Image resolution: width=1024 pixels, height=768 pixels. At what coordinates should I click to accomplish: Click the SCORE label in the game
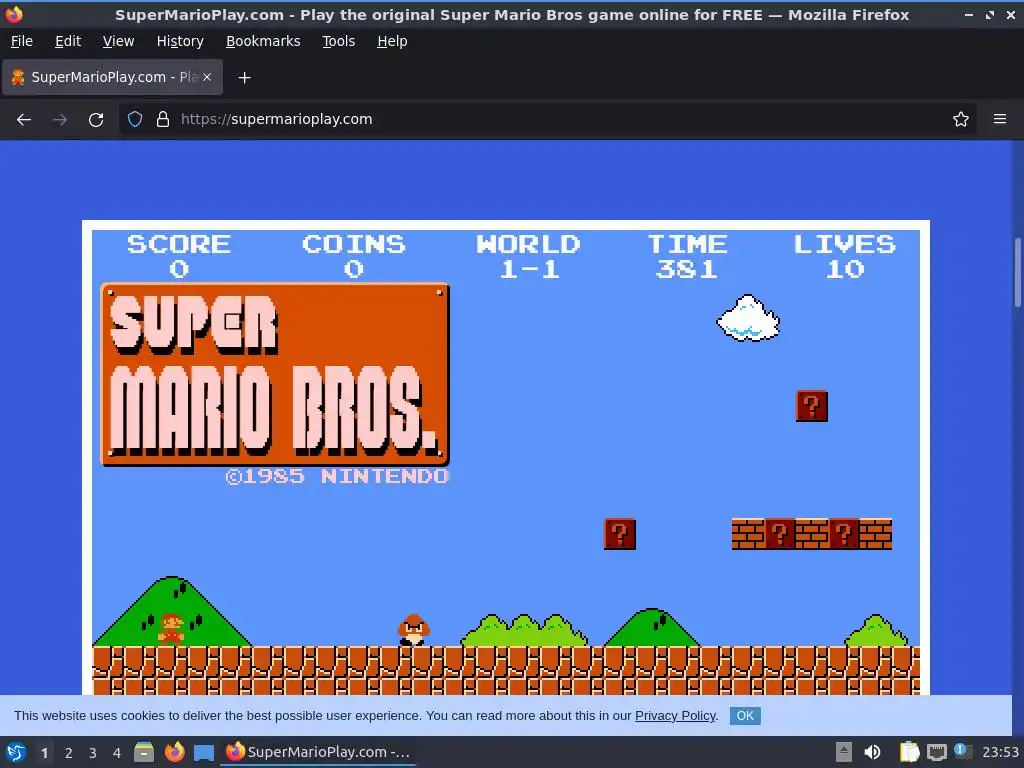pos(179,244)
